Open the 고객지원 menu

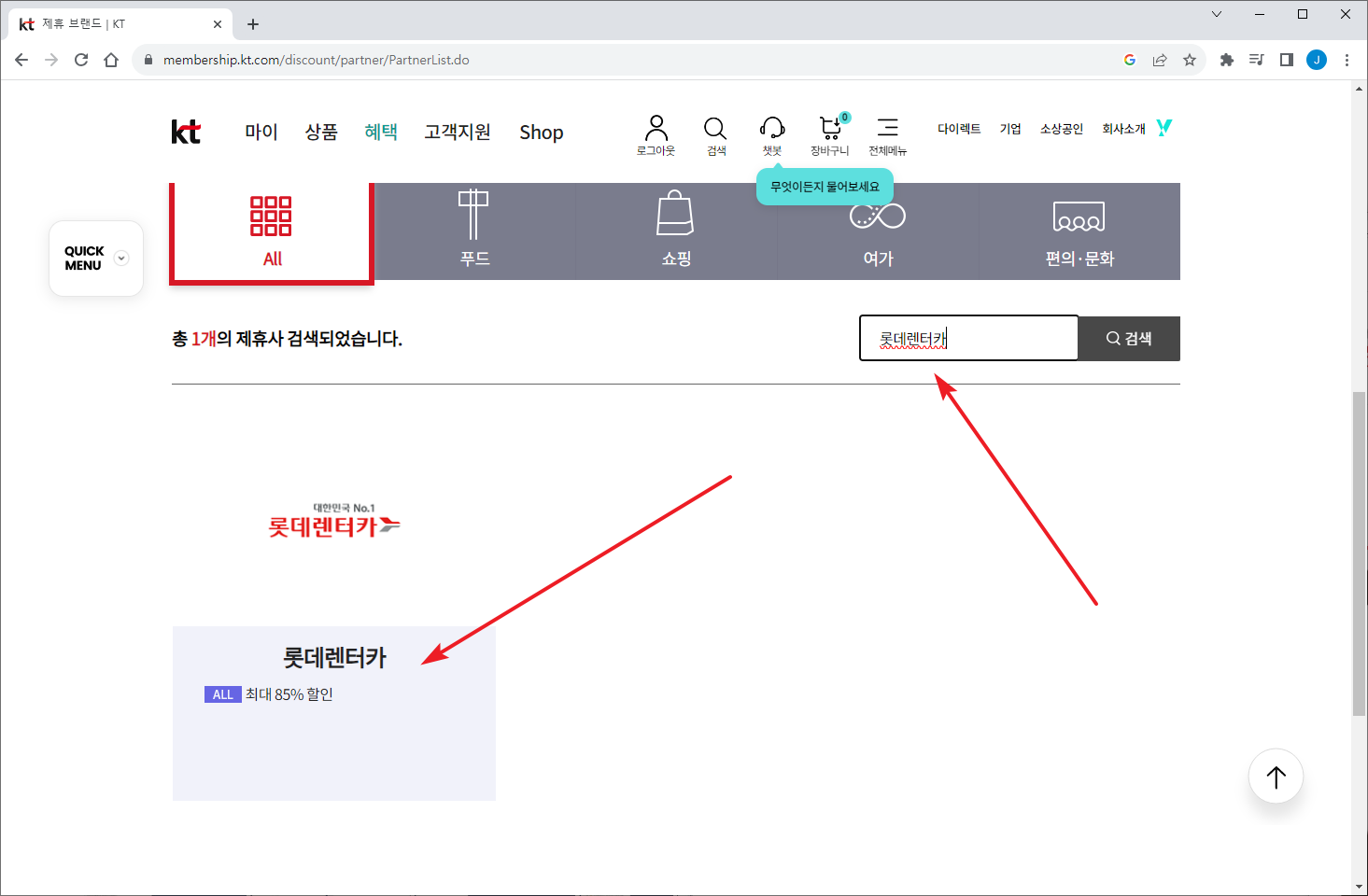[458, 132]
